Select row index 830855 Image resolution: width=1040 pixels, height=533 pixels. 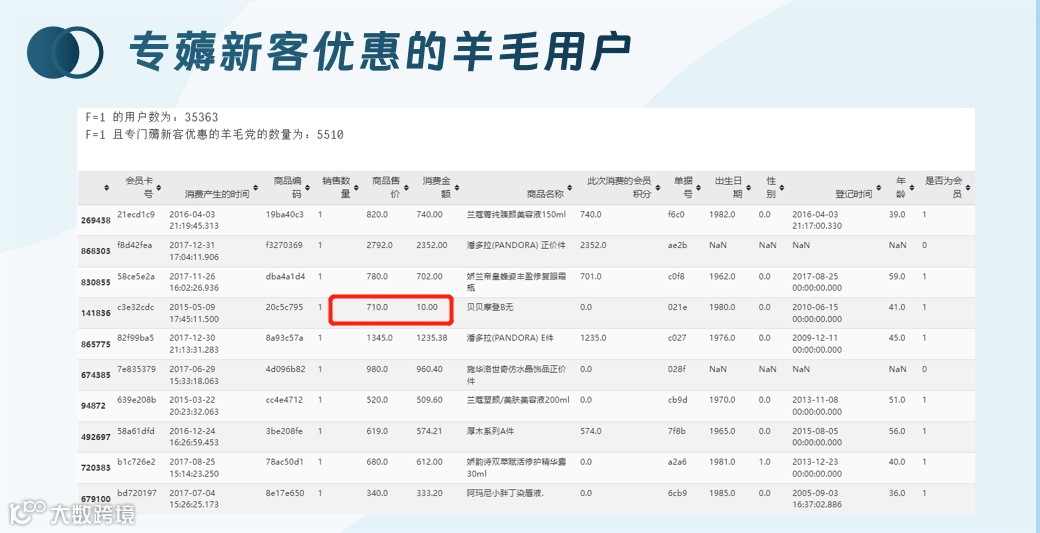click(96, 282)
